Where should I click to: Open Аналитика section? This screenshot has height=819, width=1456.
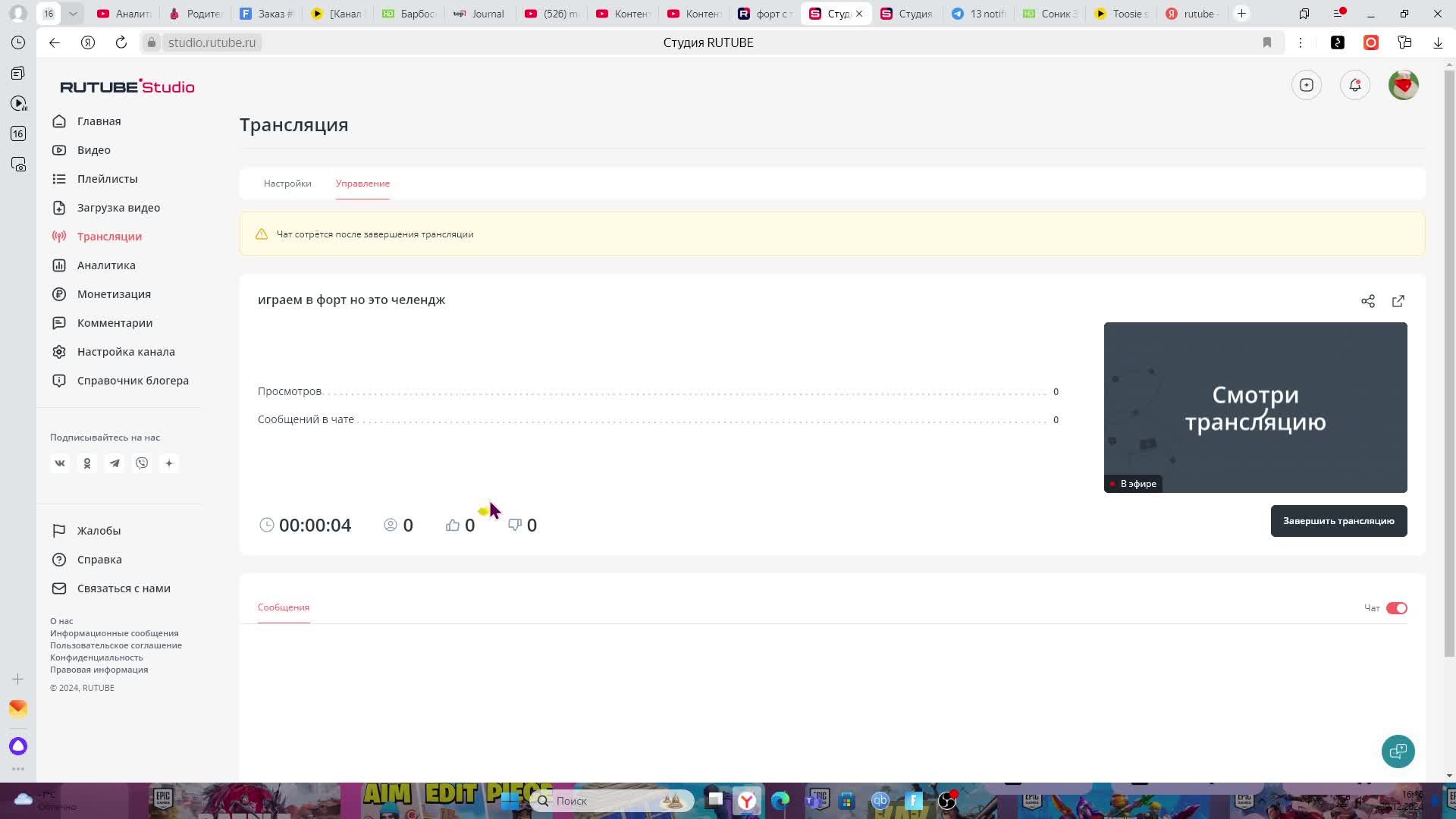(x=94, y=265)
